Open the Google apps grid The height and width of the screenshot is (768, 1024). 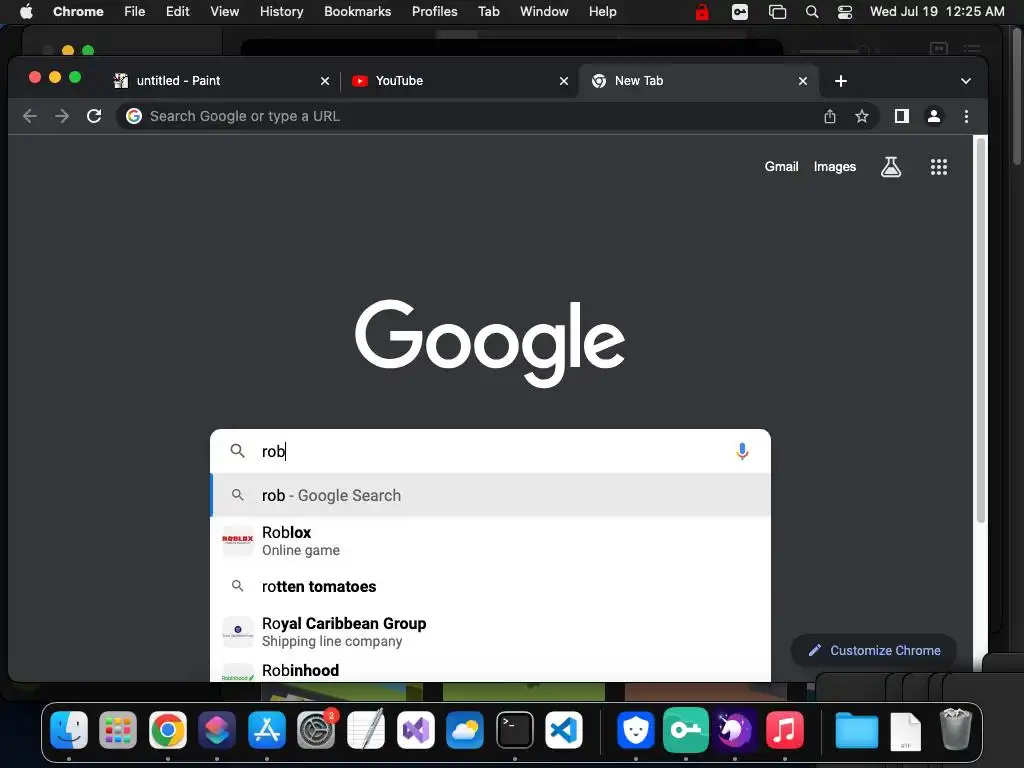point(938,167)
